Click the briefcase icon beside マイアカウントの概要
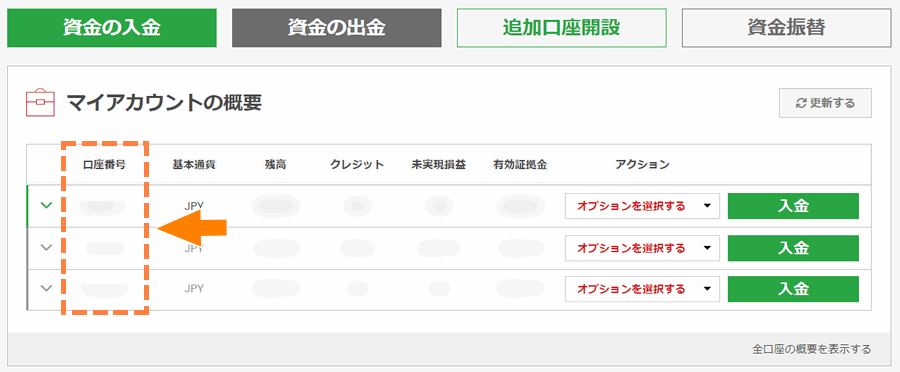The height and width of the screenshot is (372, 900). point(40,103)
